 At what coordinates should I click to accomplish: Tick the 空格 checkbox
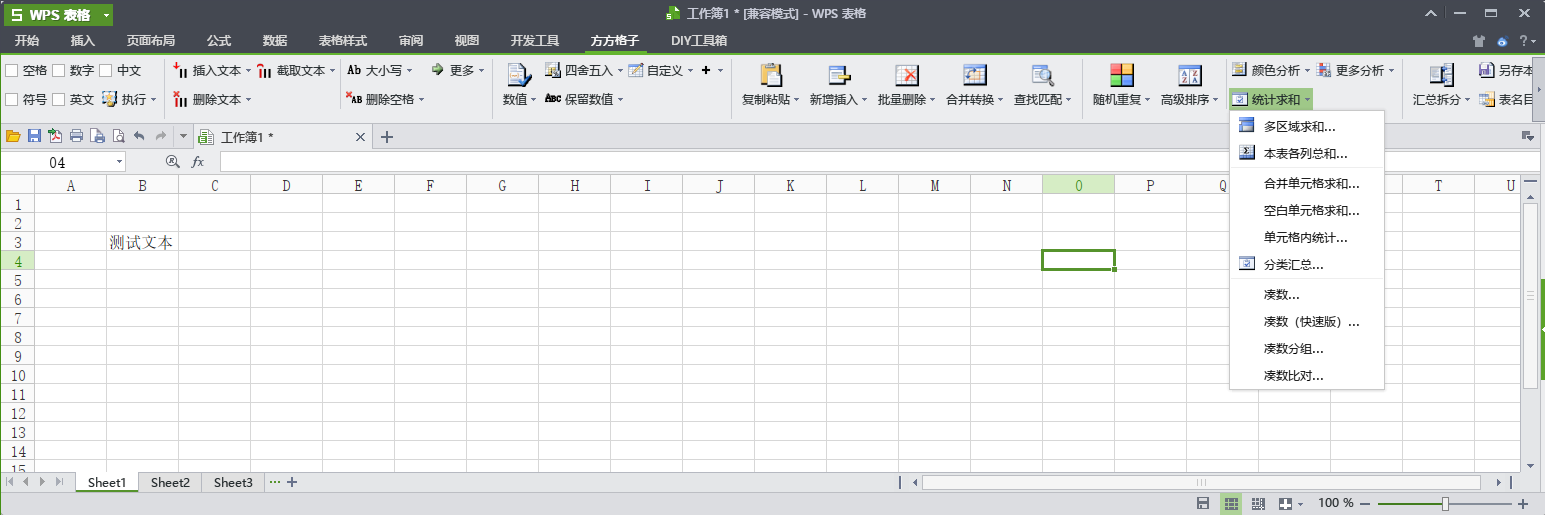12,70
